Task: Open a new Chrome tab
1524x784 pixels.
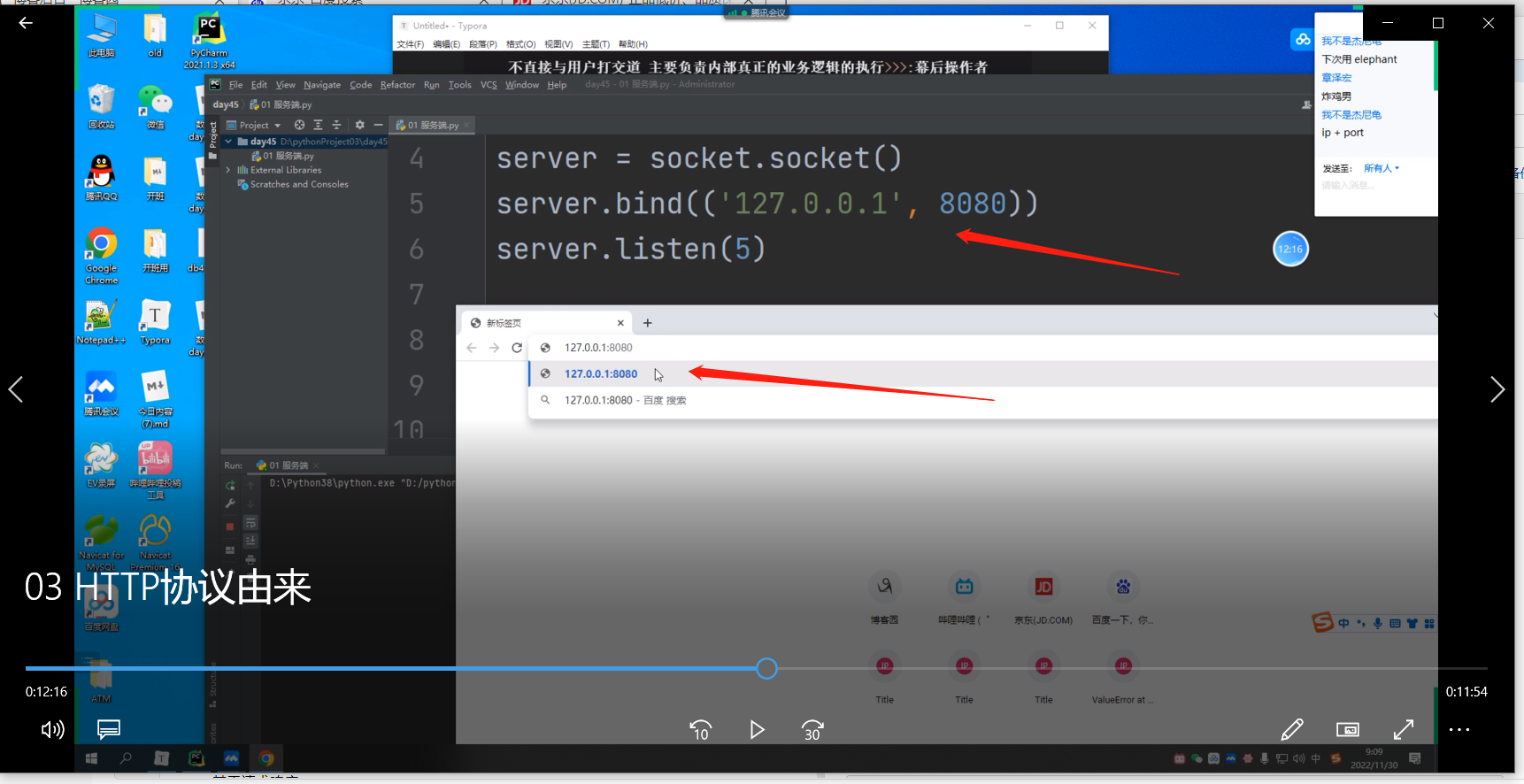Action: pos(647,323)
